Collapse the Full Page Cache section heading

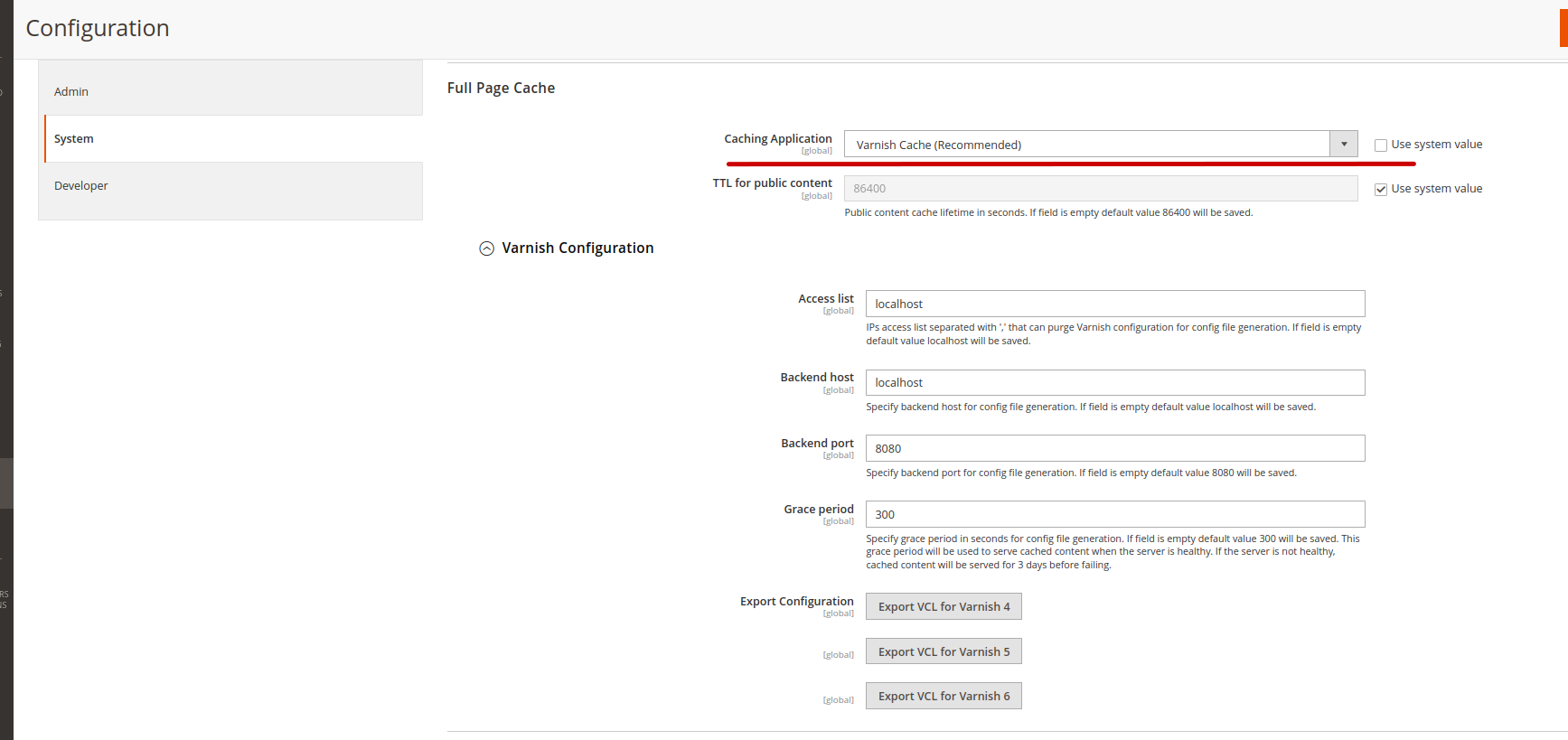(x=501, y=89)
